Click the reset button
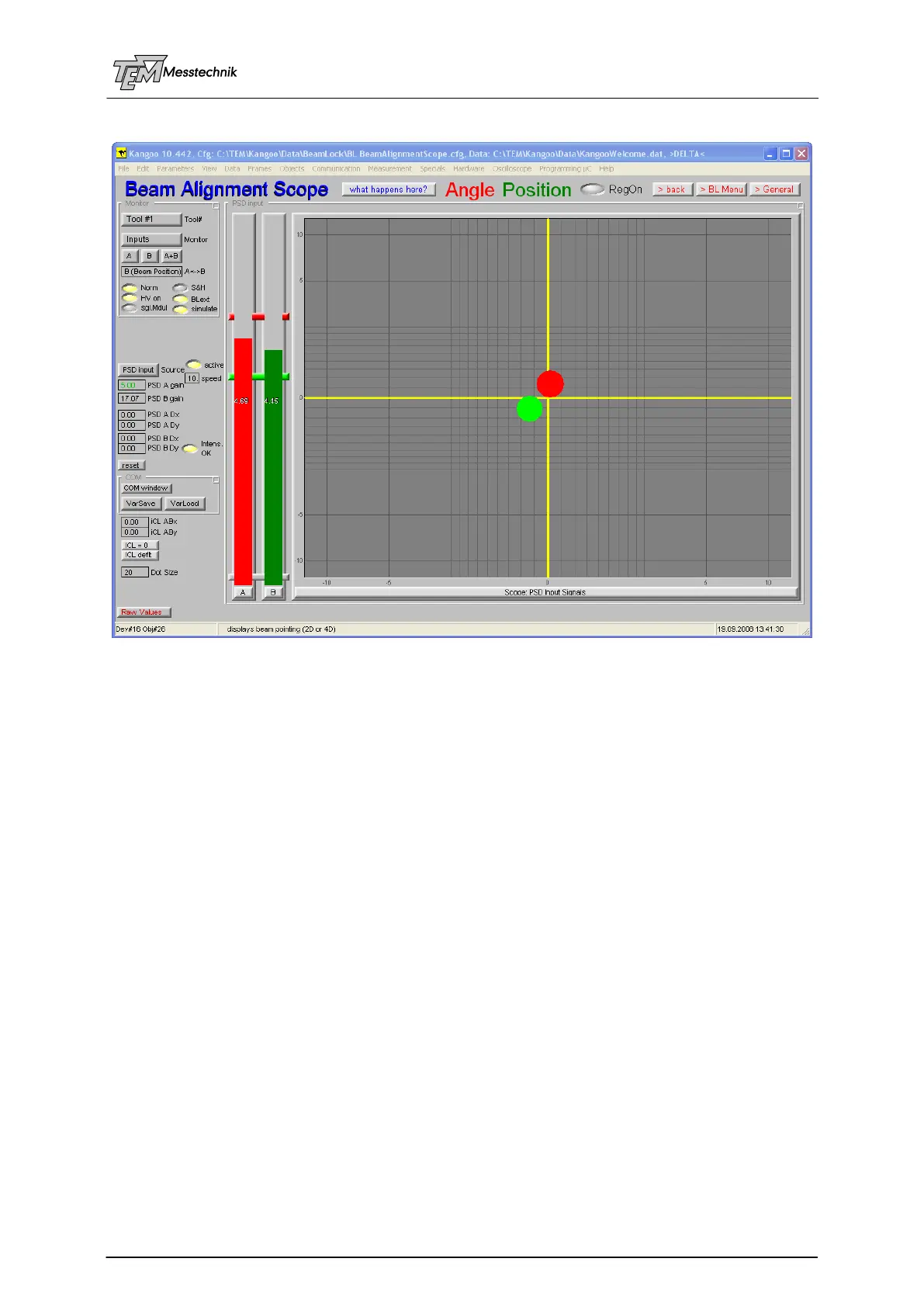 point(131,466)
